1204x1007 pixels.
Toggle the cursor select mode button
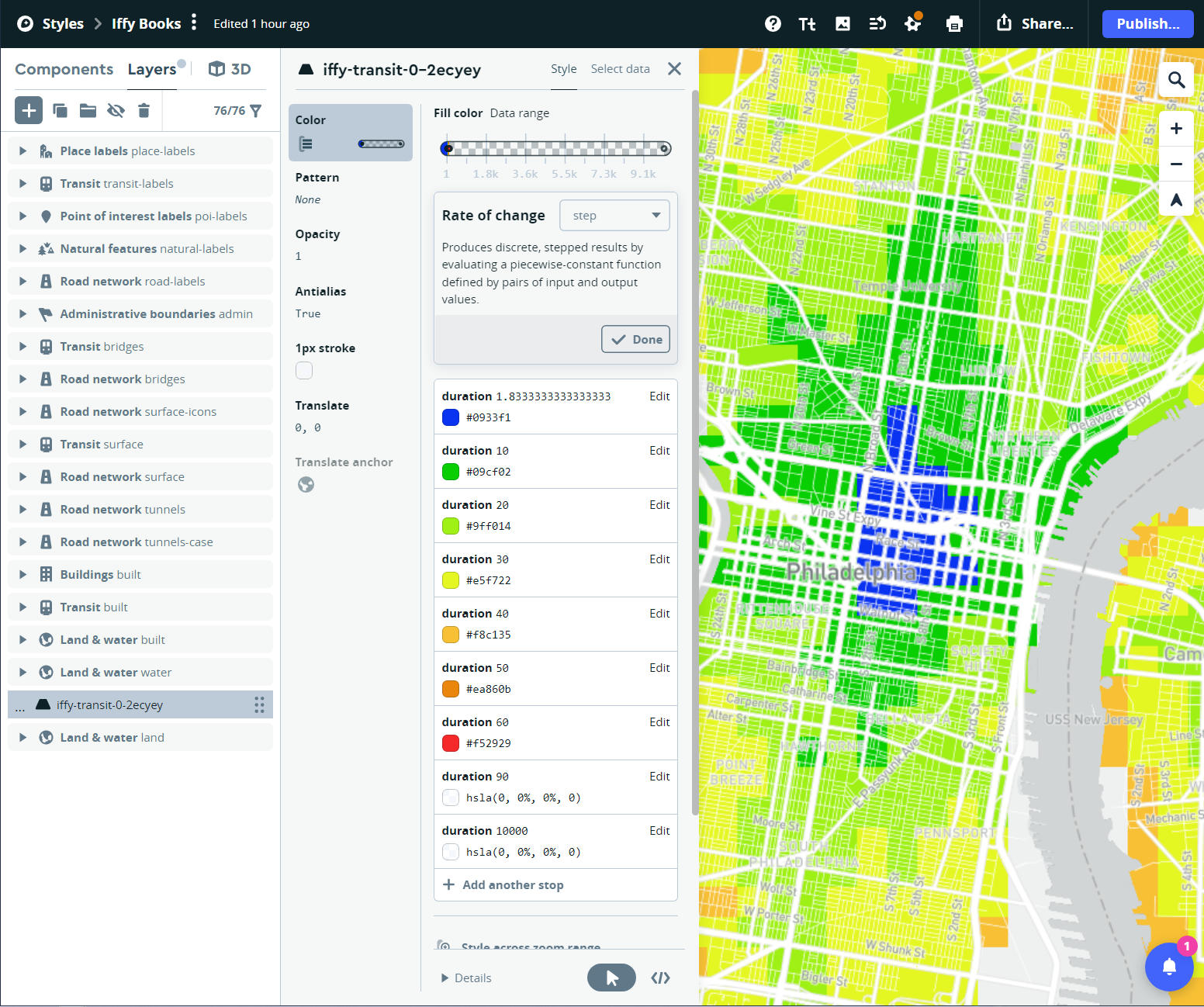click(611, 978)
